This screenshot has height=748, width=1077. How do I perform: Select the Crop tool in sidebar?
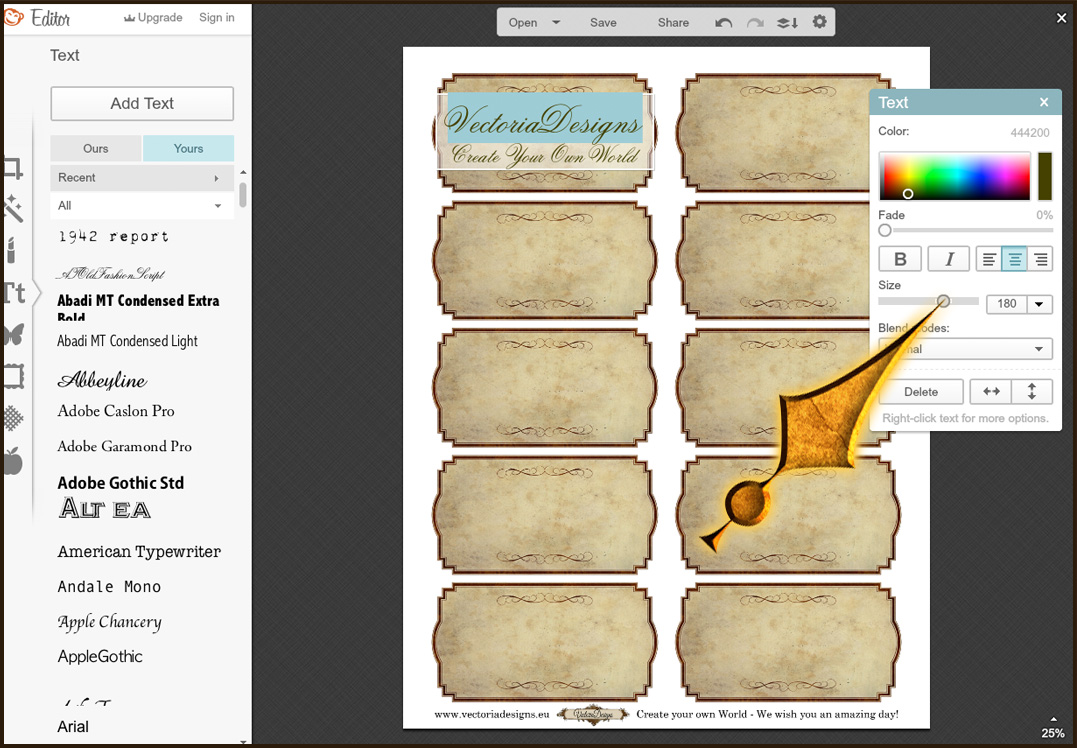tap(13, 168)
